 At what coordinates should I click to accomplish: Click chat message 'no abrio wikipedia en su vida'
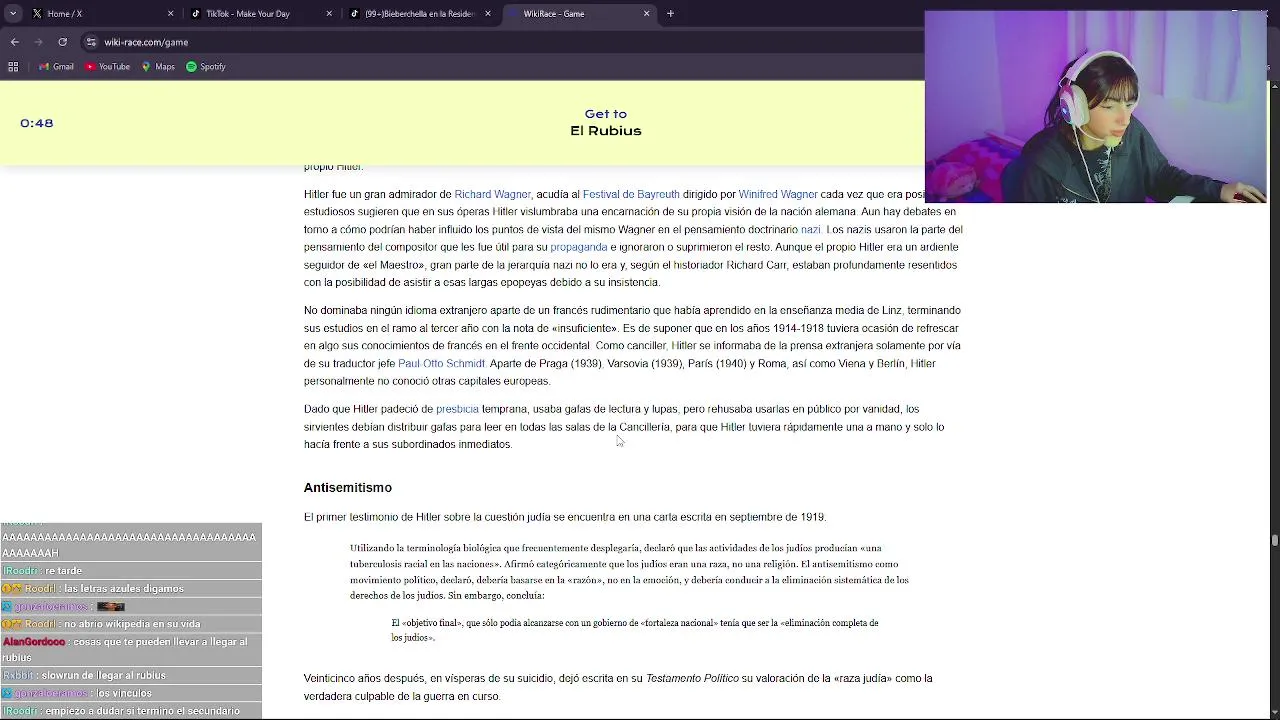(131, 624)
